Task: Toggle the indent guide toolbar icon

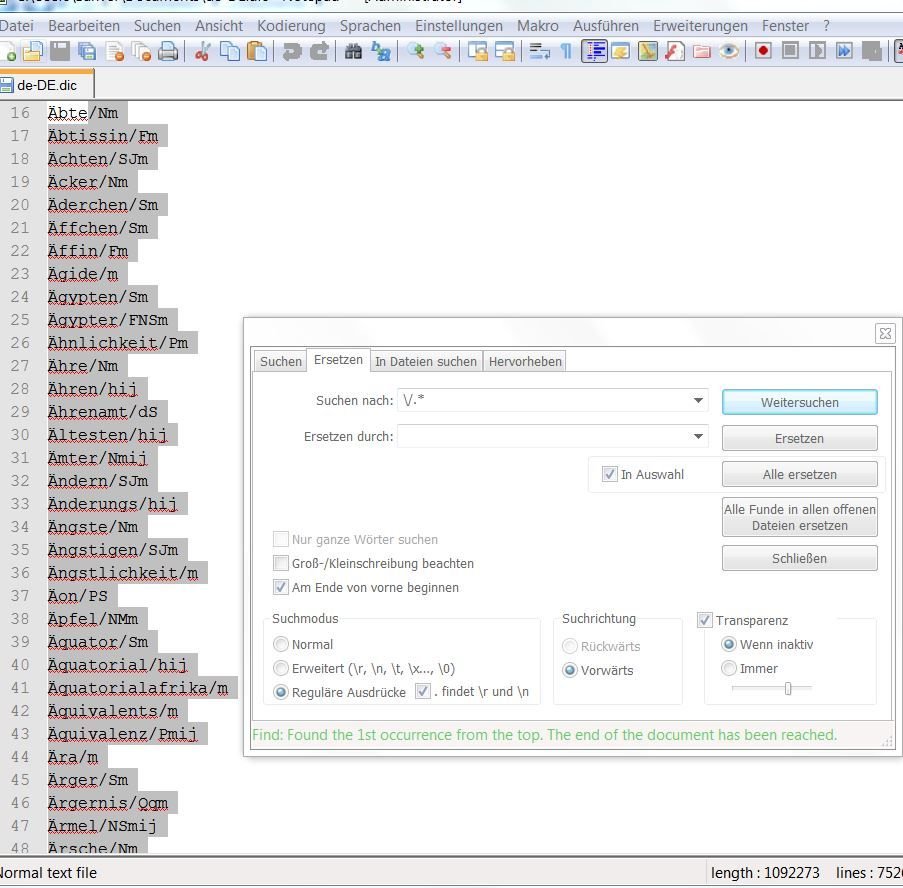Action: tap(594, 52)
